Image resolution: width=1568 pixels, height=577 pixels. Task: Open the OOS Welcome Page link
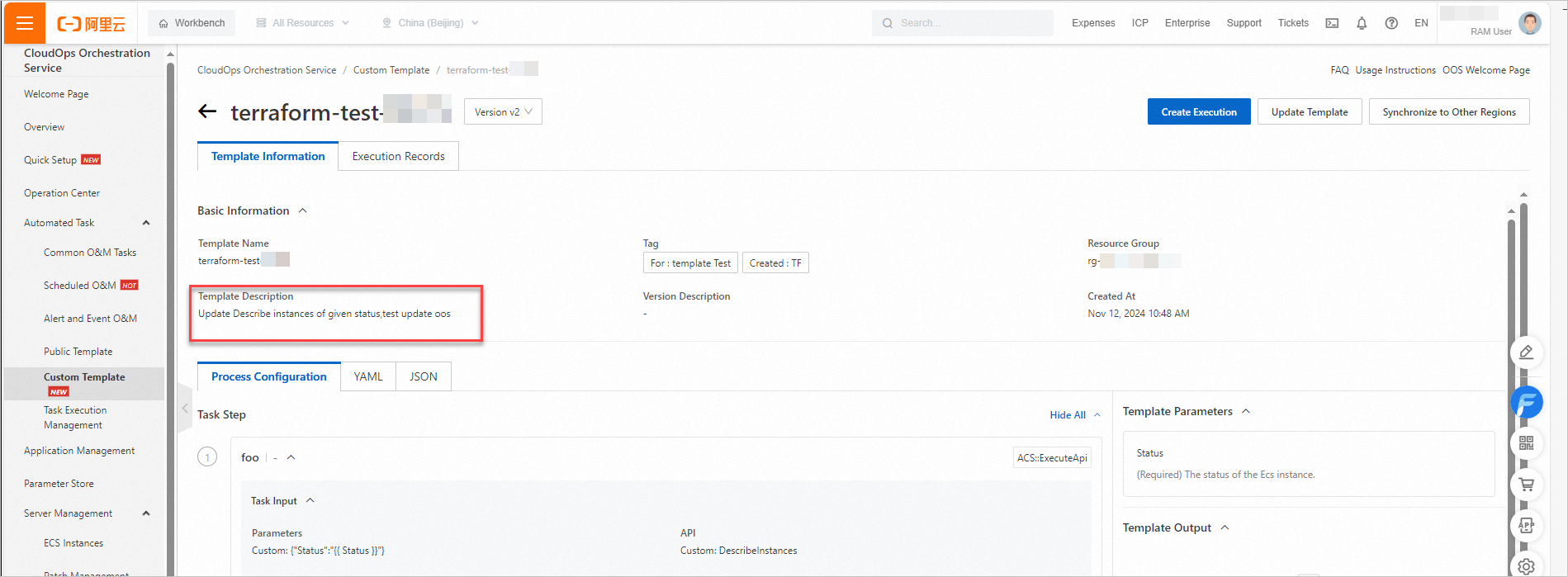(x=1486, y=70)
